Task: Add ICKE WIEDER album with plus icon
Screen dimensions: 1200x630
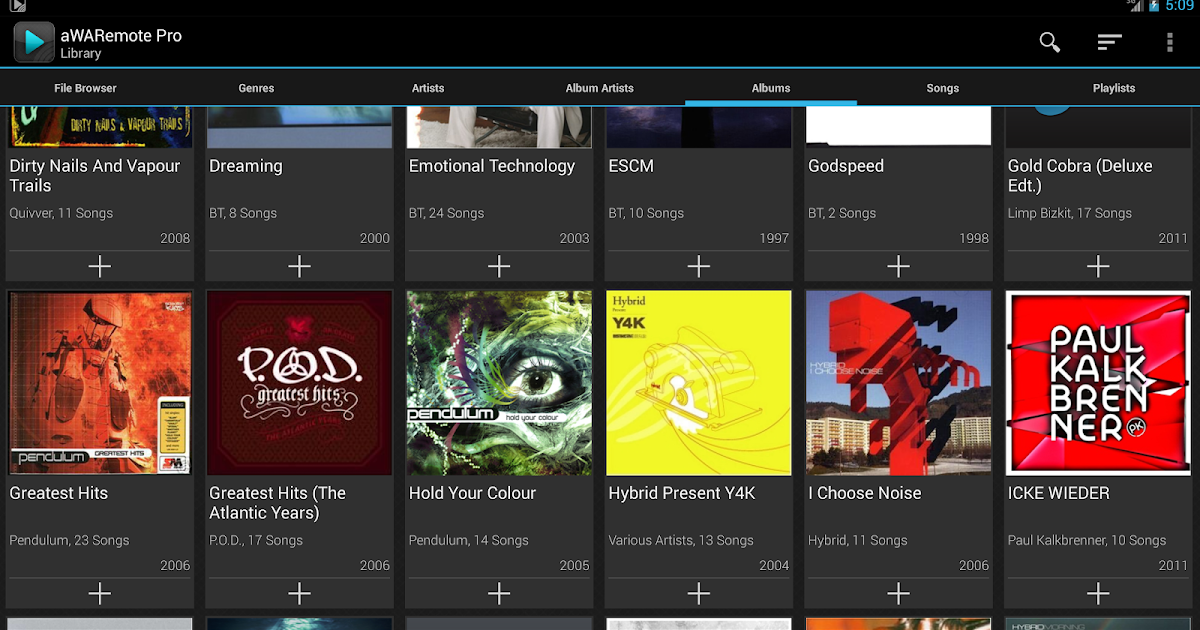Action: (x=1098, y=593)
